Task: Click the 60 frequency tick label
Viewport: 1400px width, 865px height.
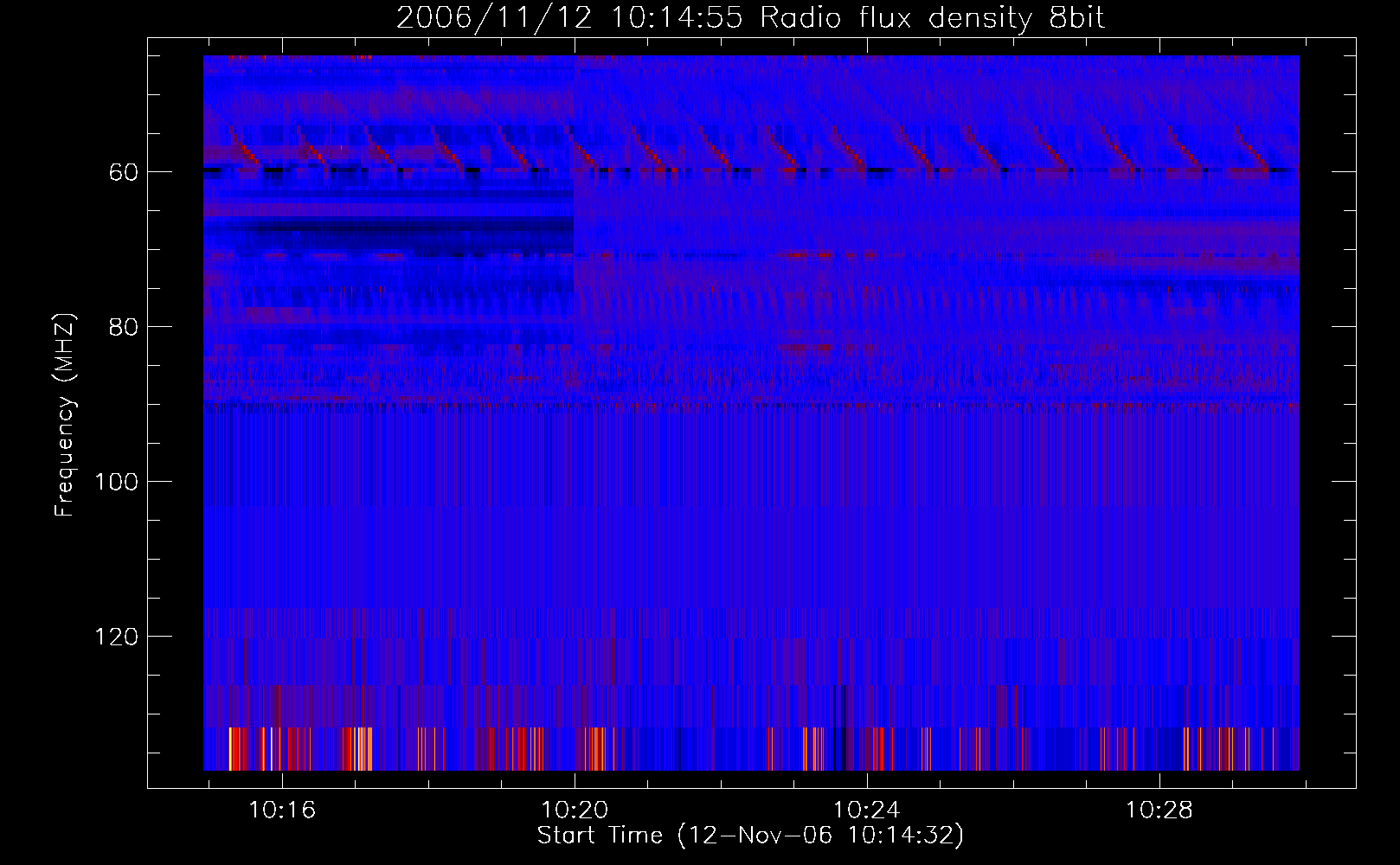Action: click(123, 172)
